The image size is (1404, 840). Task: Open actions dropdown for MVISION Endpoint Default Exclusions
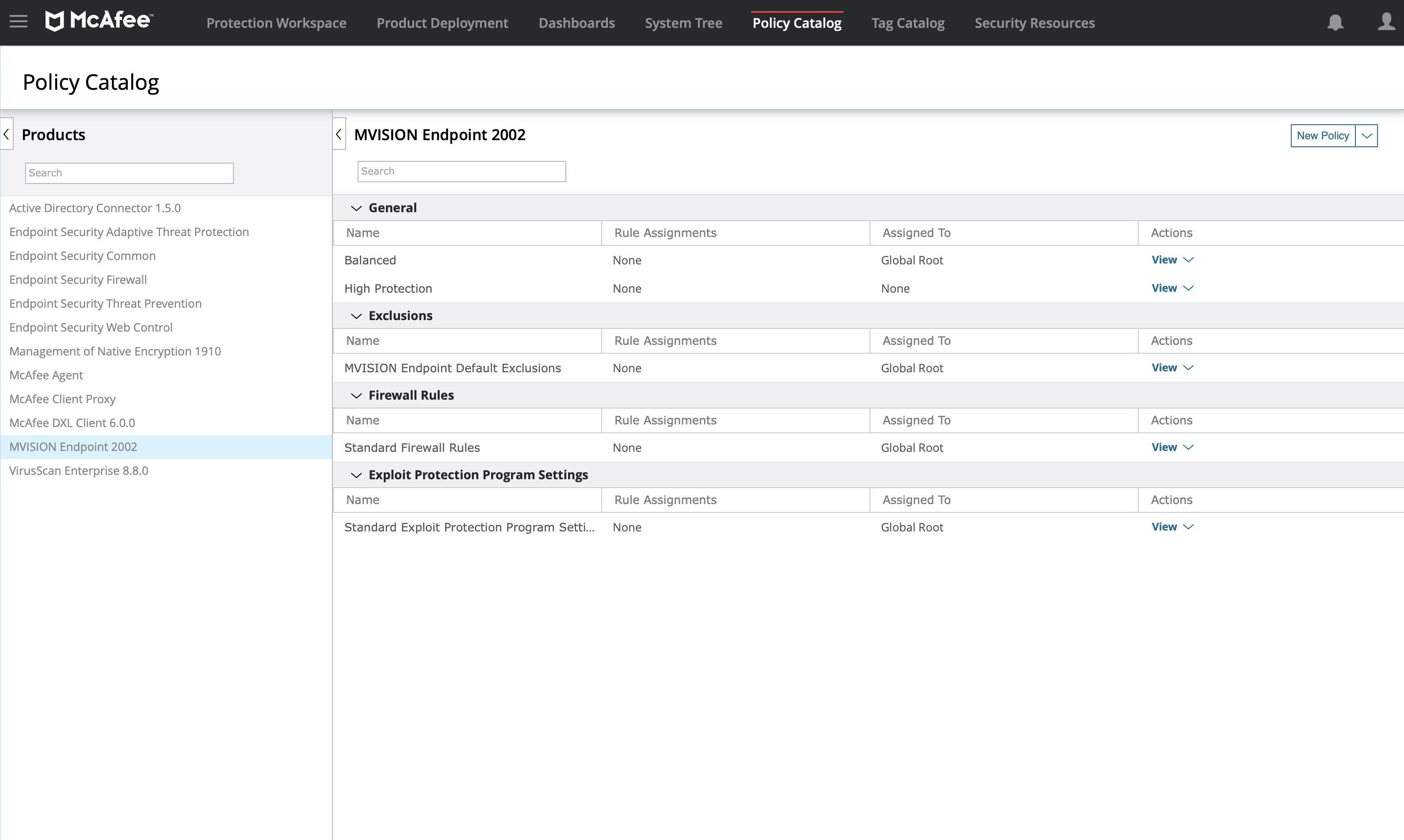1188,368
